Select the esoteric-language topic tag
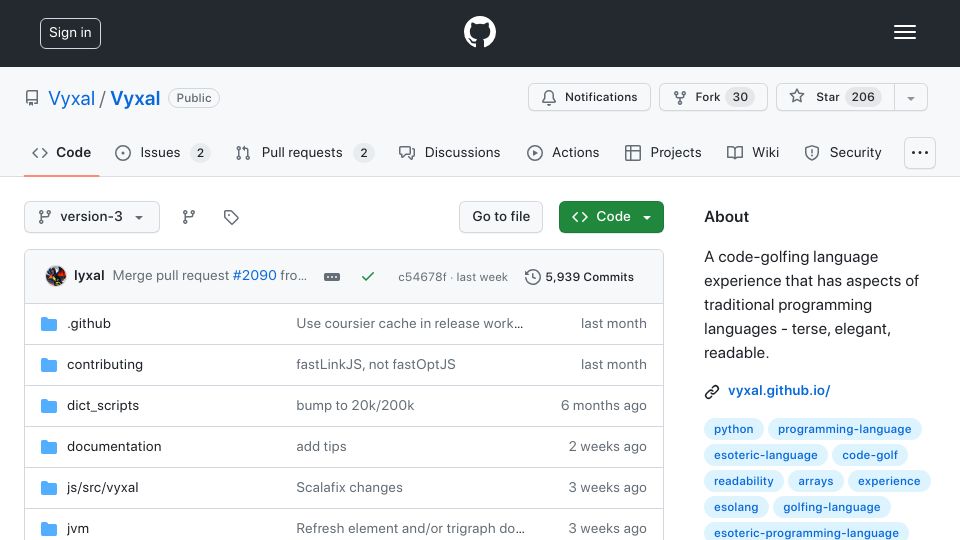960x540 pixels. coord(765,455)
